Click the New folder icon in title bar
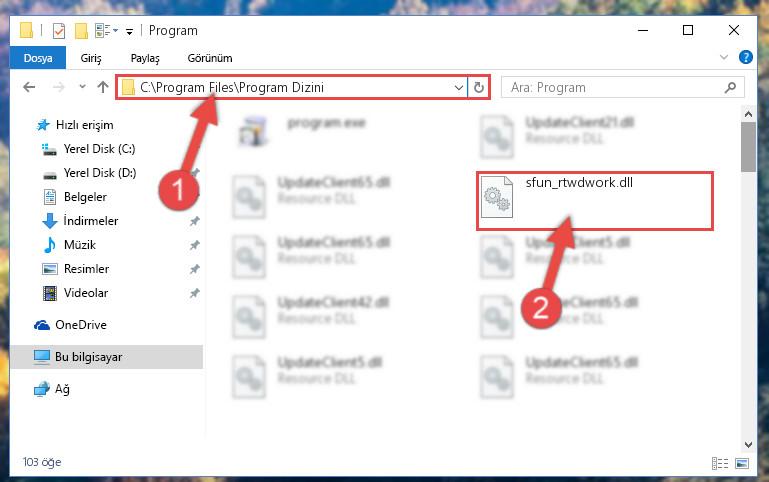769x482 pixels. (81, 31)
